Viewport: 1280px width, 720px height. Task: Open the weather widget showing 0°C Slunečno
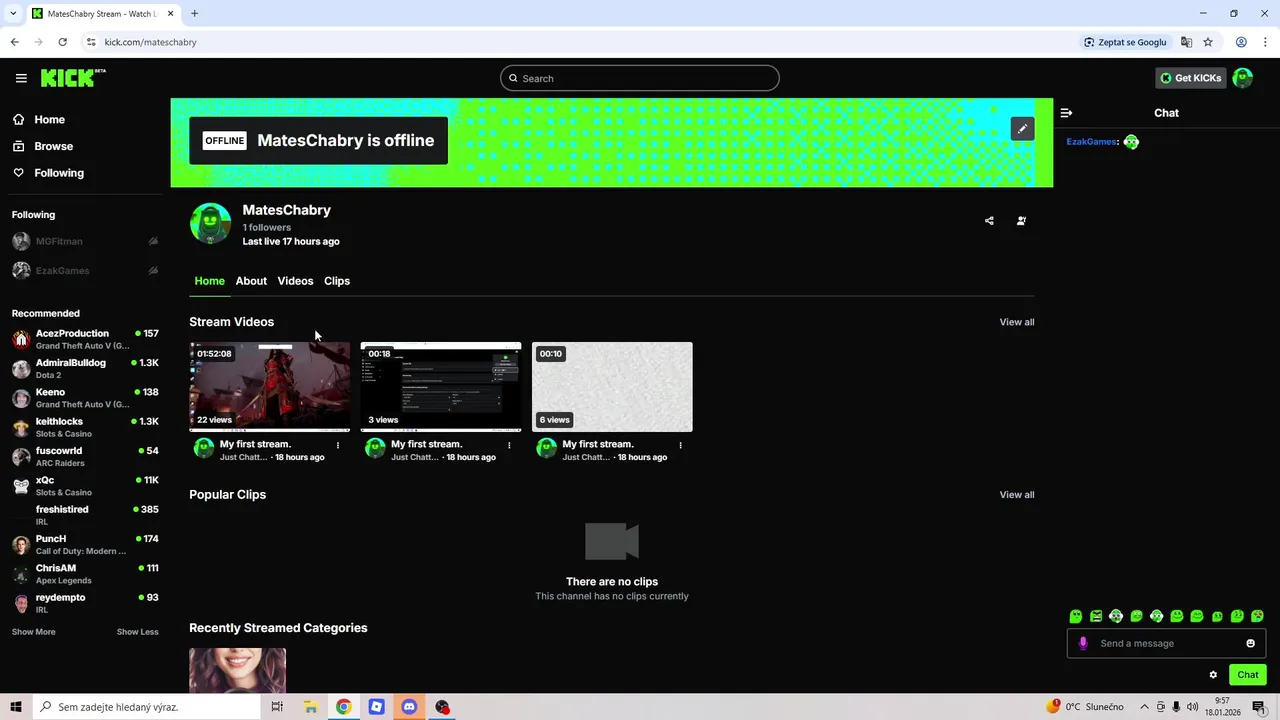point(1085,707)
